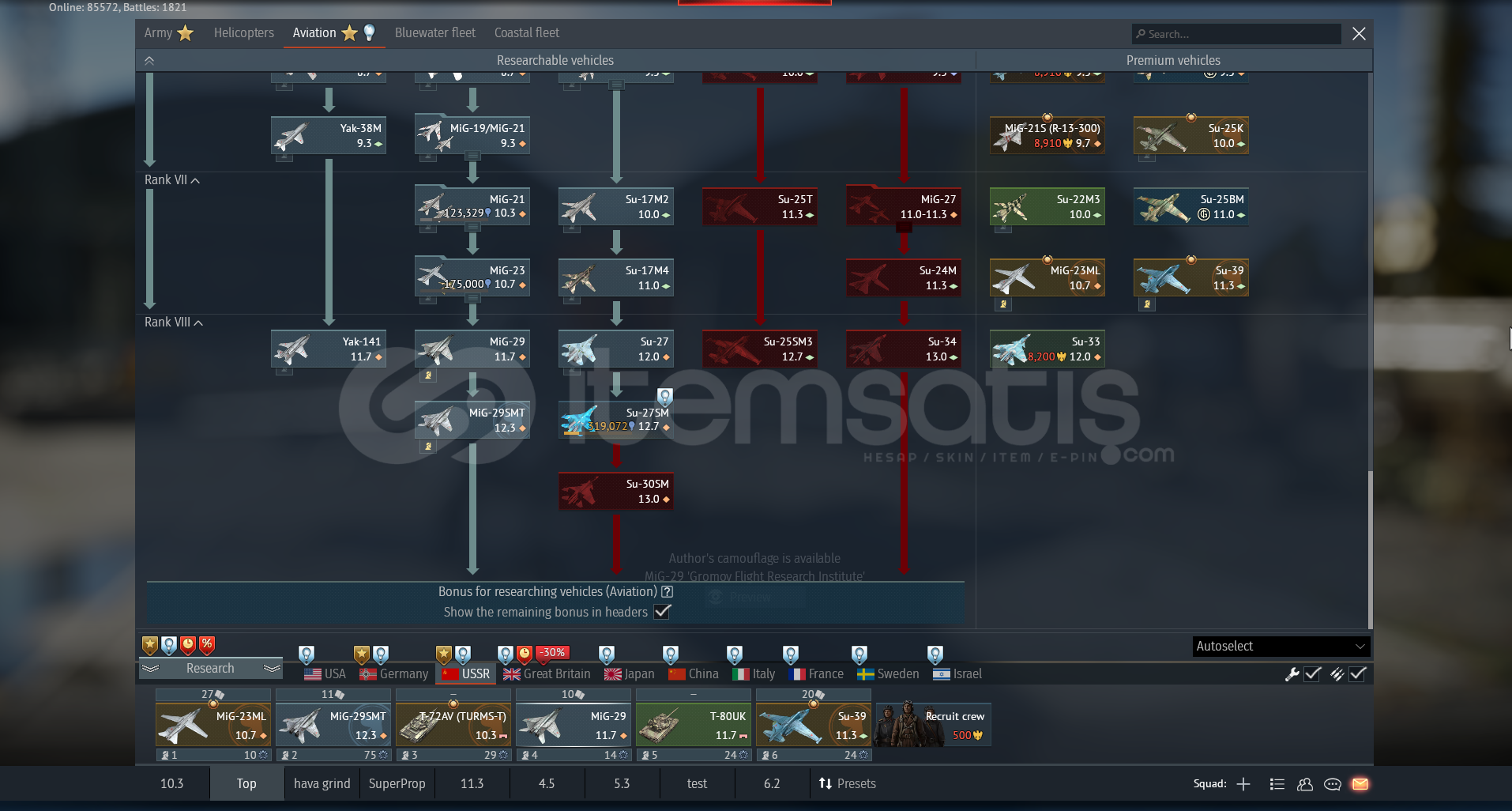Screen dimensions: 1512x811
Task: Click the lightbulb icon on the Aviation tab
Action: coord(369,32)
